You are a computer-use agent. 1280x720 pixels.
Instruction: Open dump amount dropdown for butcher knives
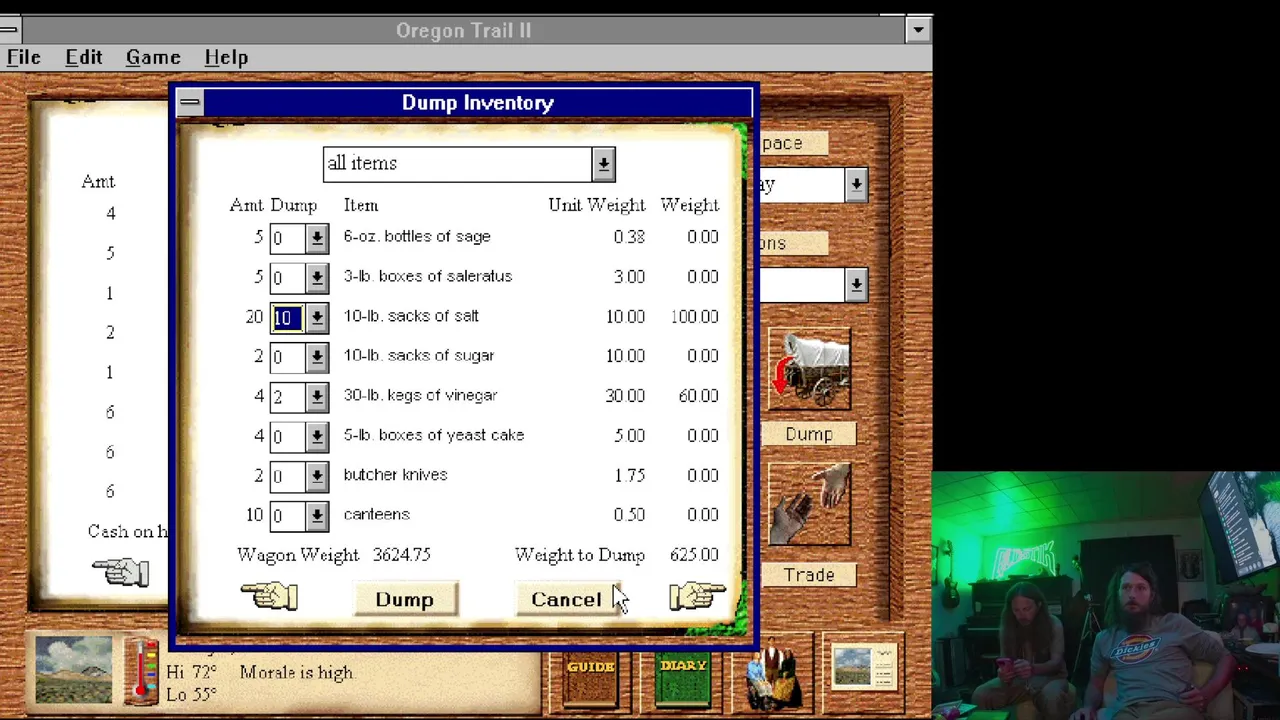click(x=317, y=476)
